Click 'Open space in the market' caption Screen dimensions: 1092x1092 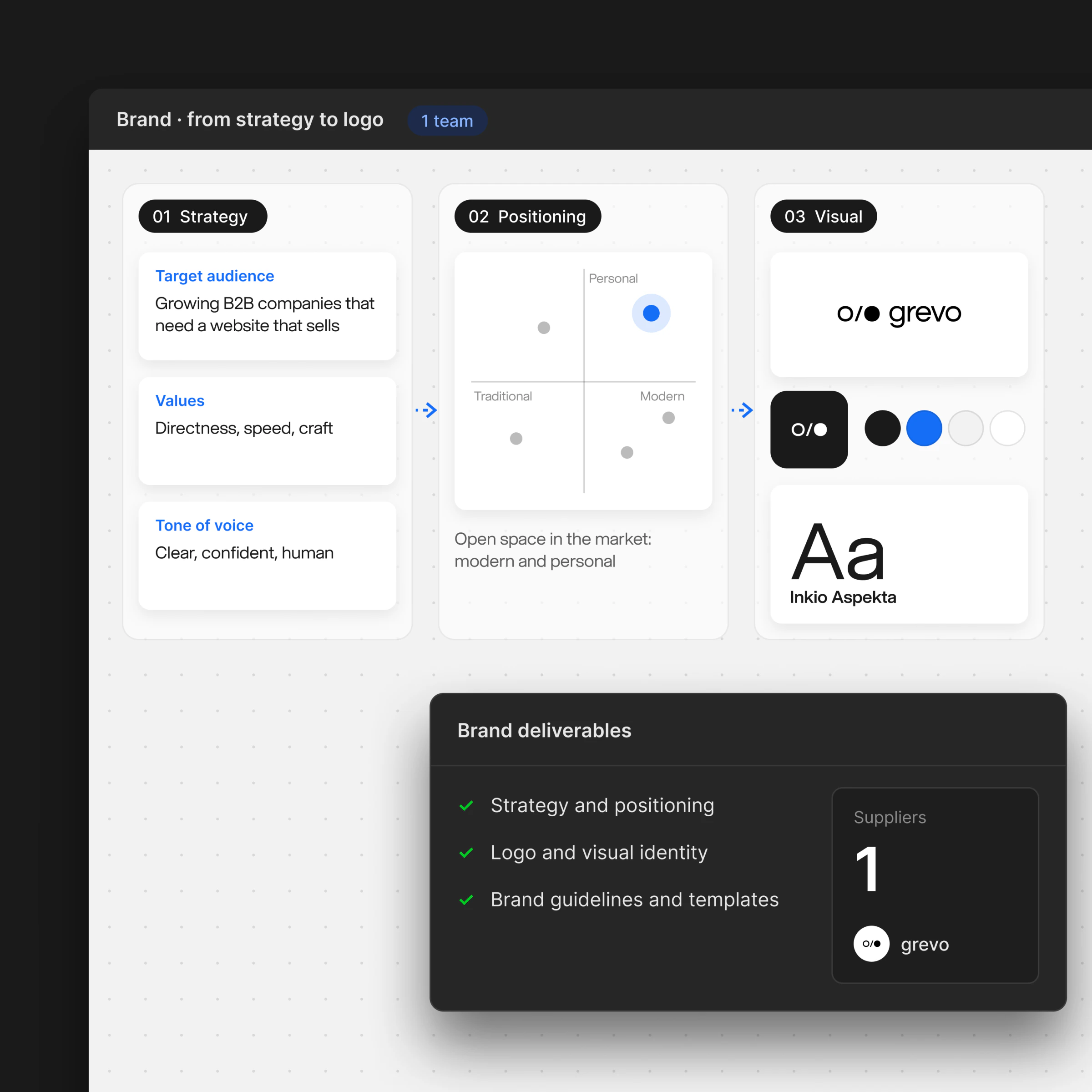[x=553, y=550]
